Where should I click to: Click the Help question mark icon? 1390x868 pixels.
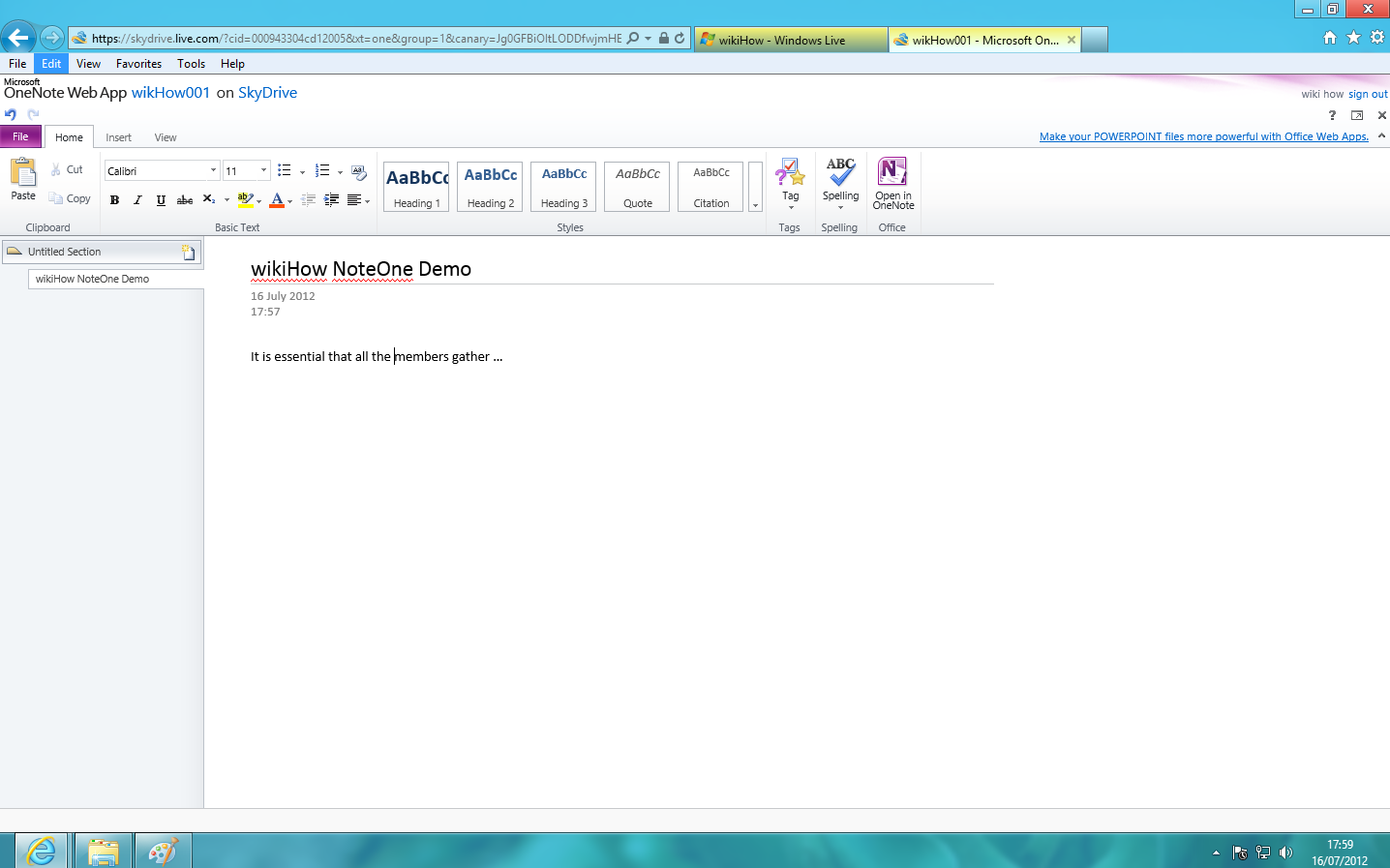pos(1332,115)
